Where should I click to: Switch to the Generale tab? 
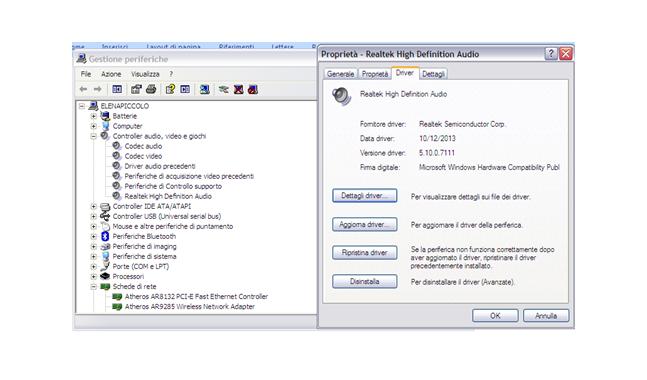[340, 74]
